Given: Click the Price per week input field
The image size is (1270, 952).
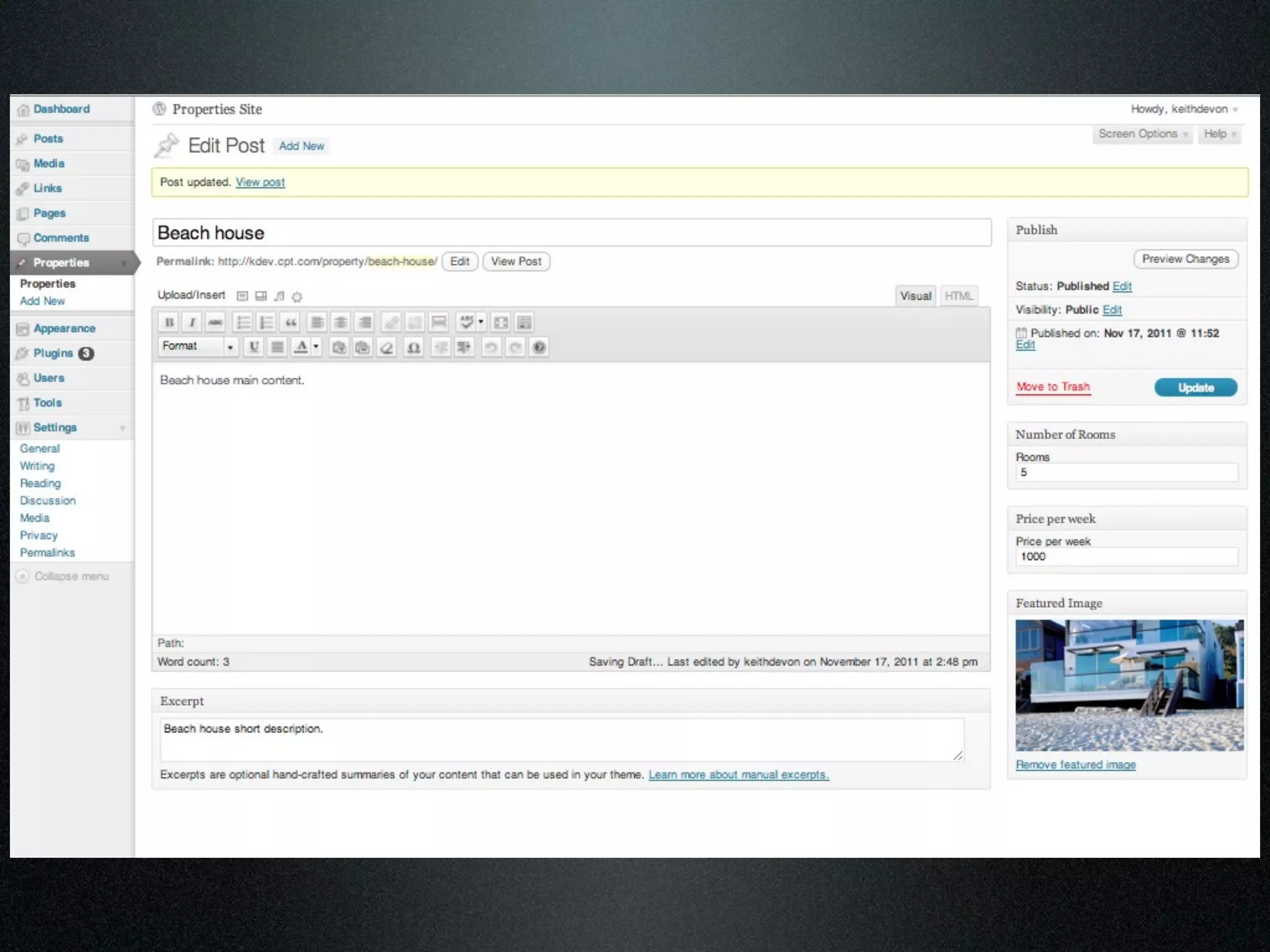Looking at the screenshot, I should coord(1126,557).
